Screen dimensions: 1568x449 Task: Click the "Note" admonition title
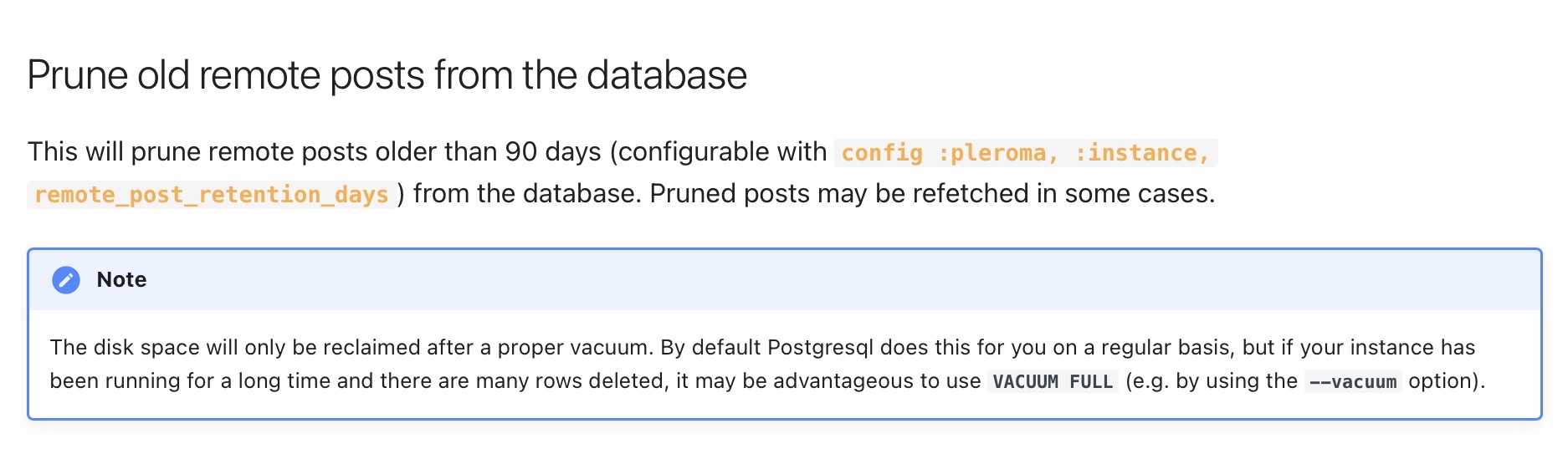click(x=121, y=280)
